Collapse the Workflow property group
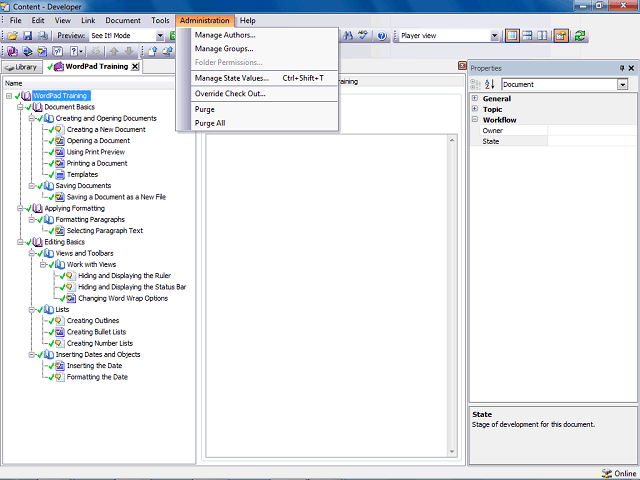Image resolution: width=640 pixels, height=480 pixels. pos(475,120)
